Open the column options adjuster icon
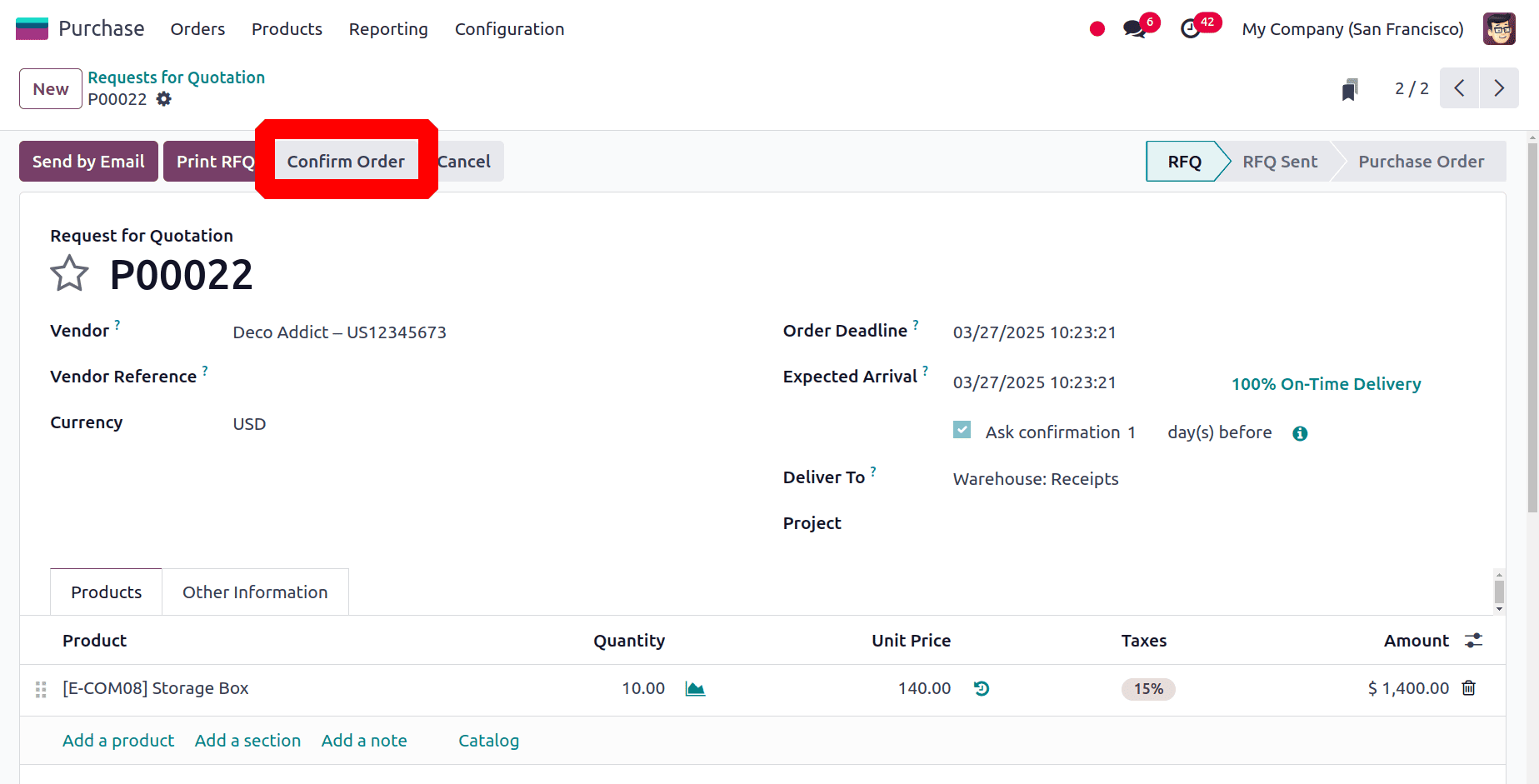 tap(1474, 641)
